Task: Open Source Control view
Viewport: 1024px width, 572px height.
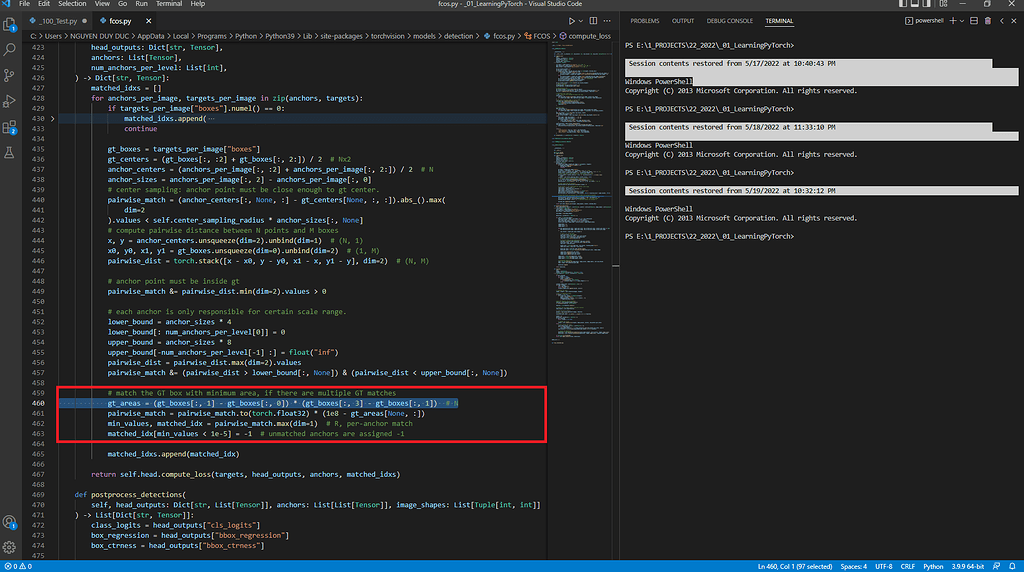Action: 10,75
